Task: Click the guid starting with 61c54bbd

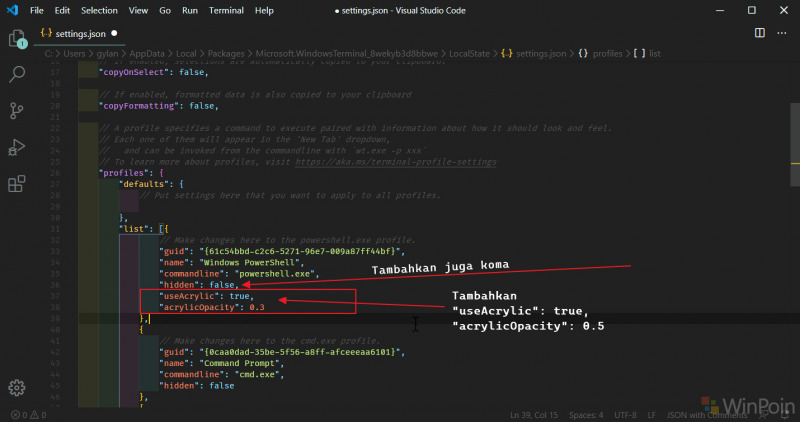Action: pos(300,251)
